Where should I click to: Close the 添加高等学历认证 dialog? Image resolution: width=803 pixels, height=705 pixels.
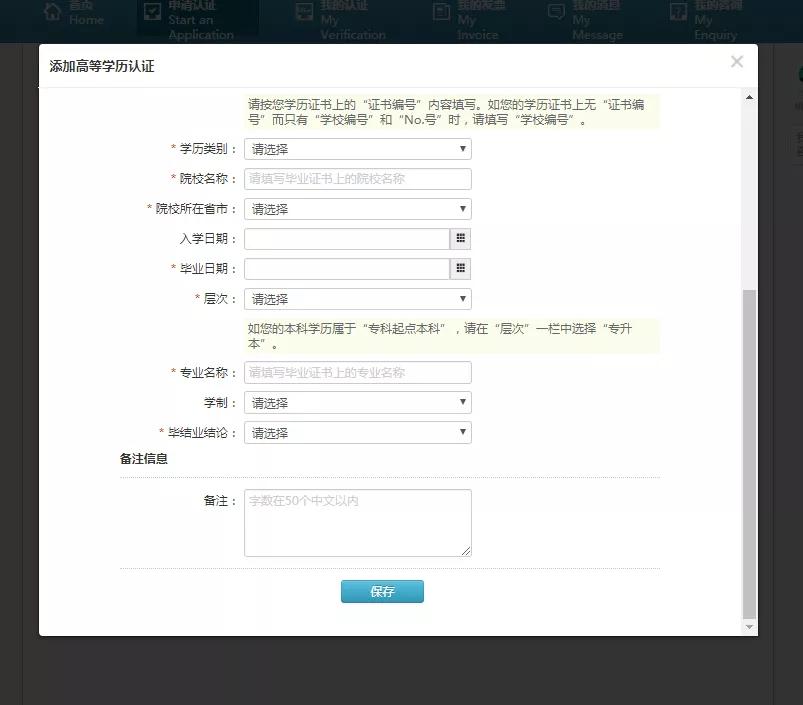tap(737, 61)
